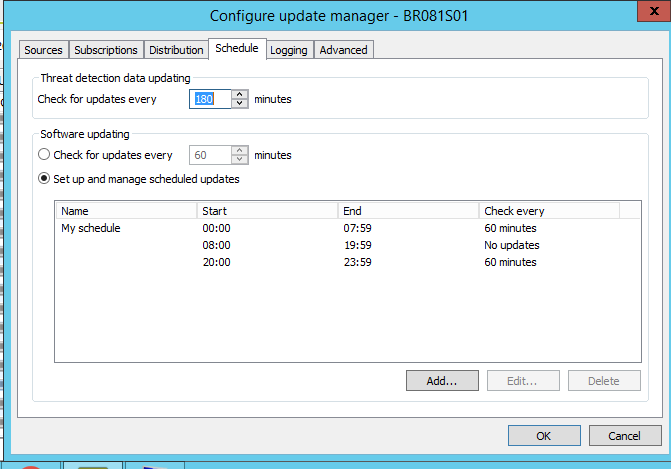Select the 'My schedule' row

point(91,228)
